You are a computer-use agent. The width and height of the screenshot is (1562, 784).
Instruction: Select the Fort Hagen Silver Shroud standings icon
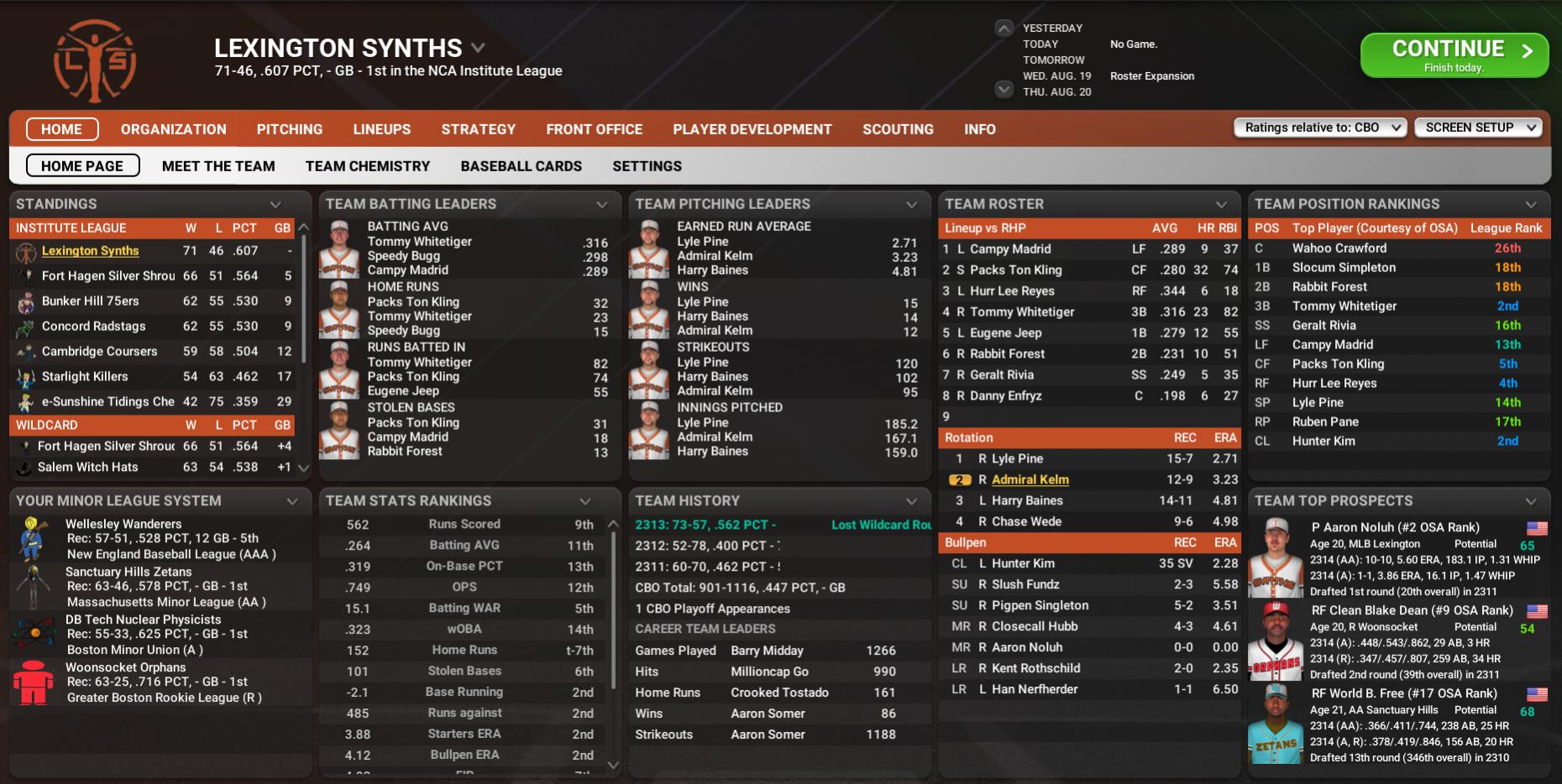(x=26, y=276)
